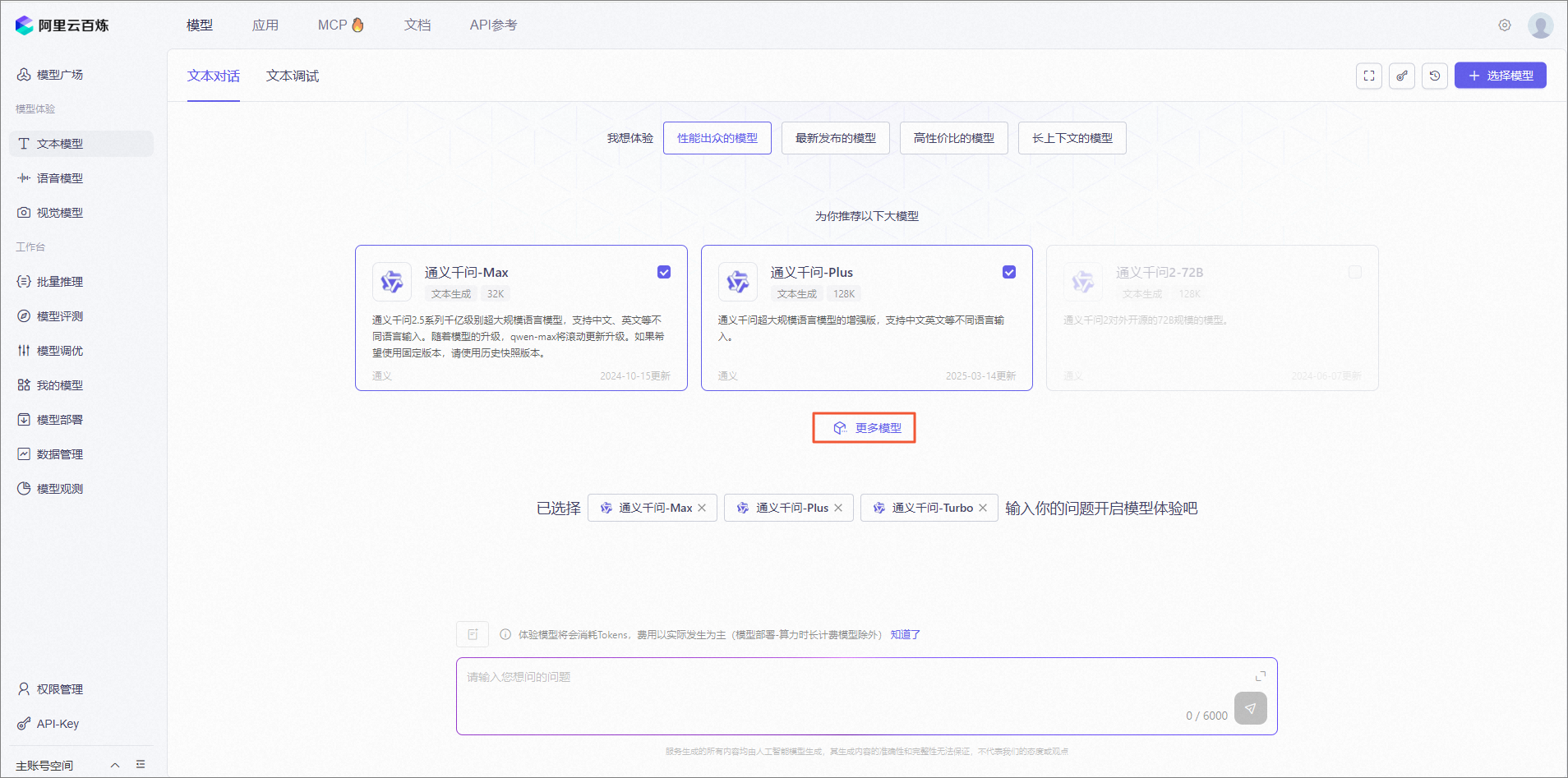1568x778 pixels.
Task: Check the 通义千问2-72B model card checkbox
Action: point(1355,272)
